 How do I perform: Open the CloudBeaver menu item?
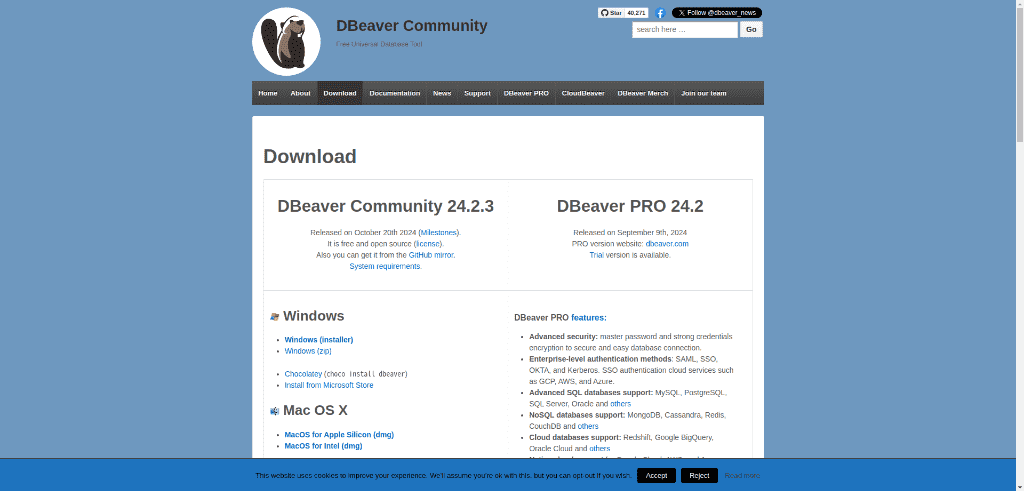583,93
